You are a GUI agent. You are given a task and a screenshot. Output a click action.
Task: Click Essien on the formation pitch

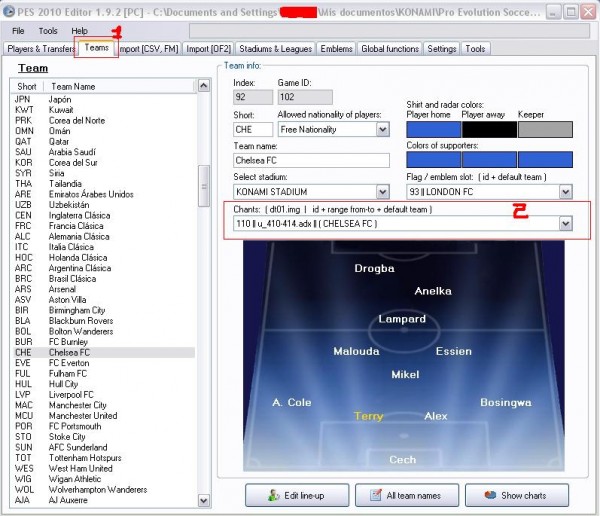(x=454, y=351)
